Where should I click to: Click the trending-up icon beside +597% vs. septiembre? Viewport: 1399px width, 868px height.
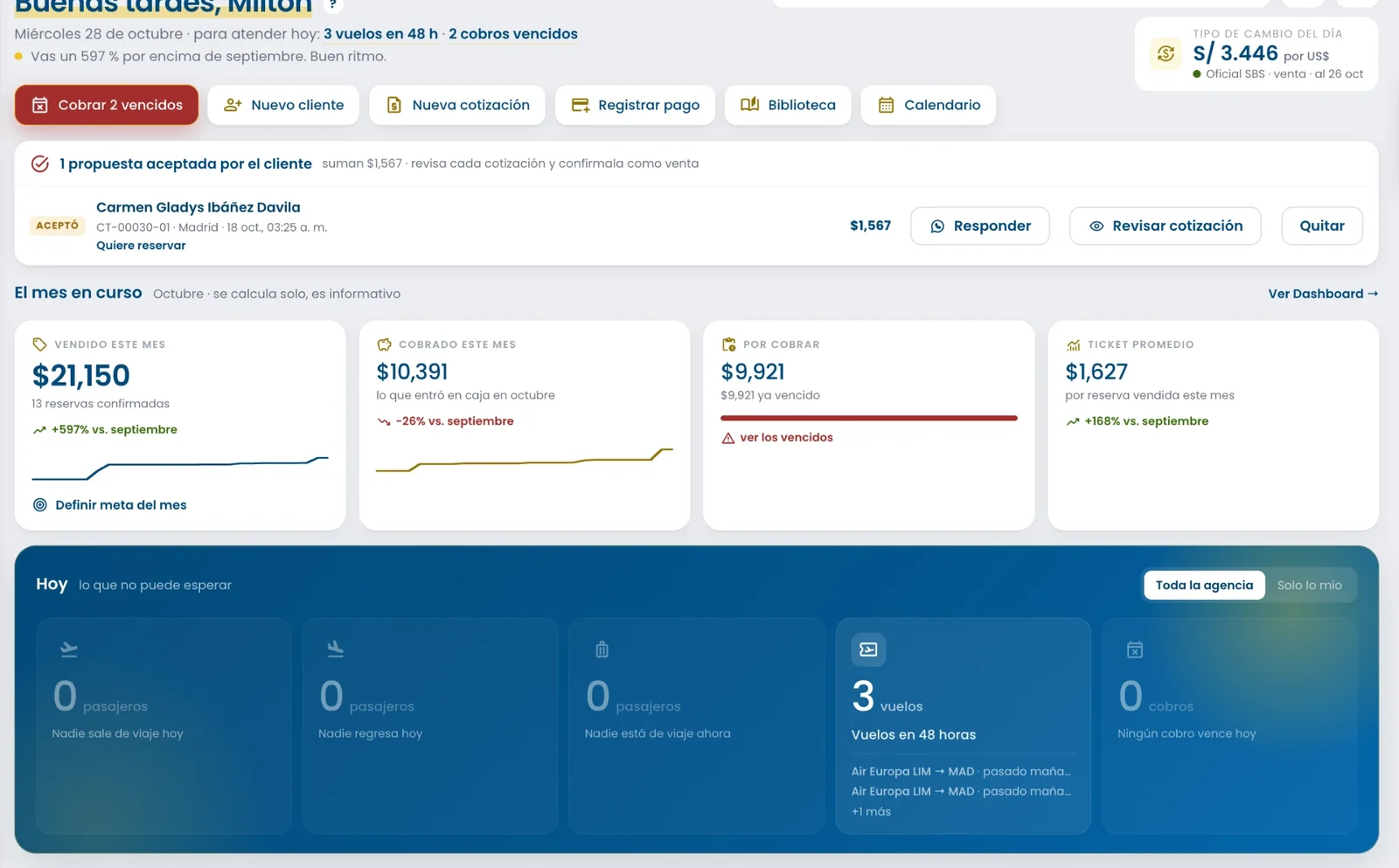point(39,430)
